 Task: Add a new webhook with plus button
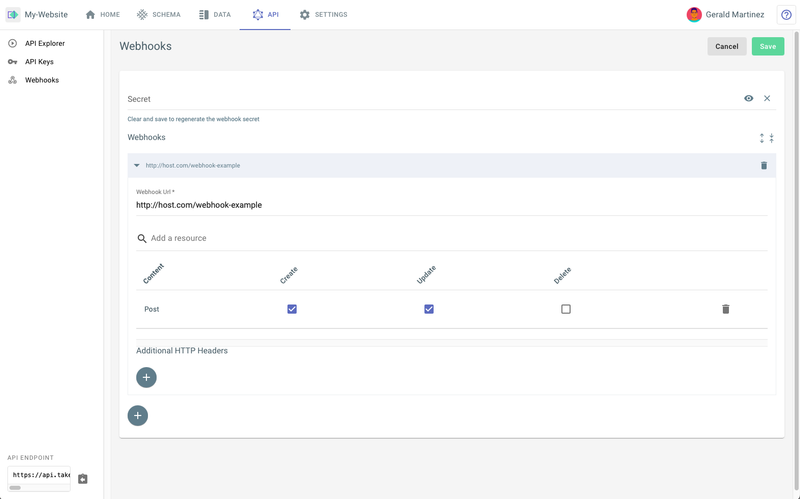(138, 416)
